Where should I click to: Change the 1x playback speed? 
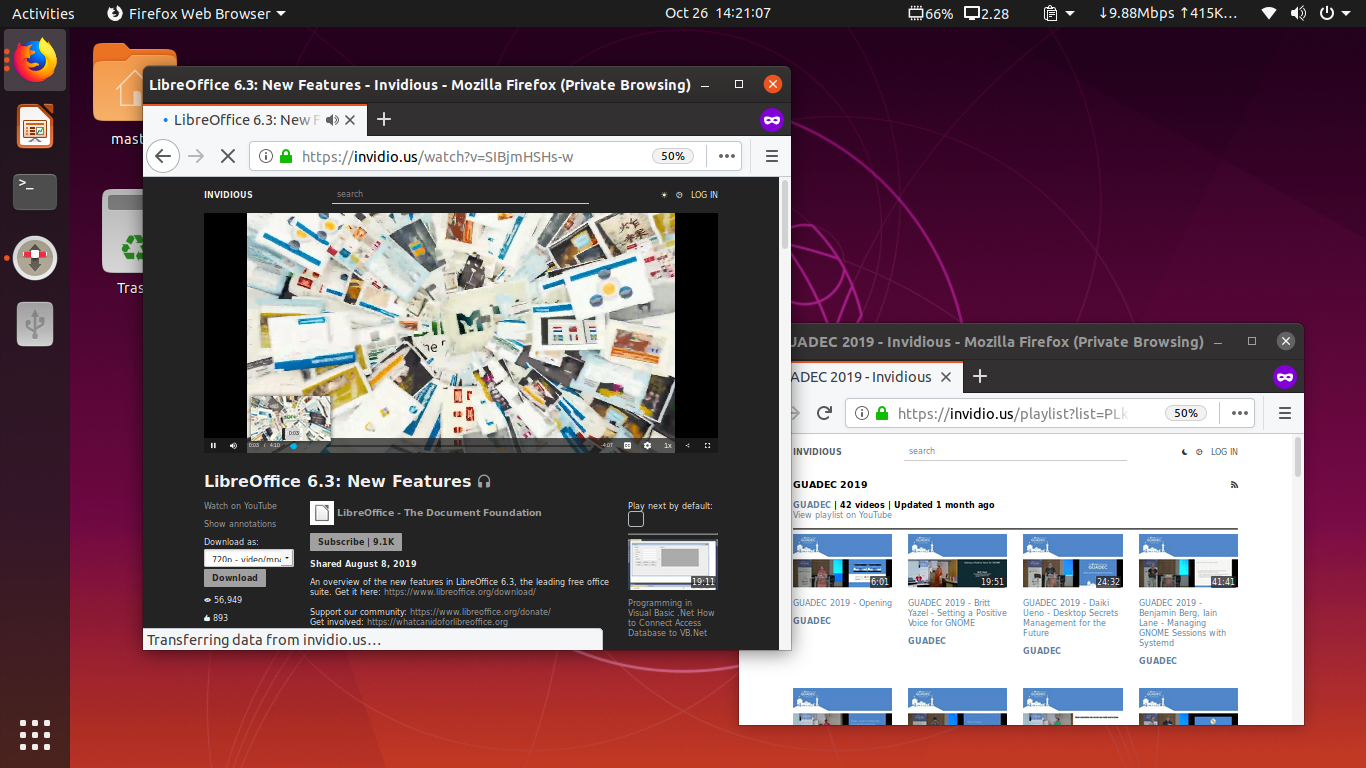click(x=668, y=445)
